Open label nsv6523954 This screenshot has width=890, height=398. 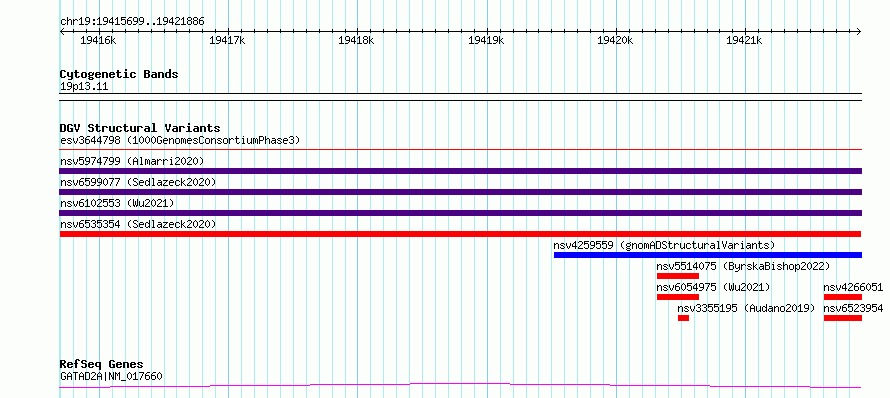854,308
